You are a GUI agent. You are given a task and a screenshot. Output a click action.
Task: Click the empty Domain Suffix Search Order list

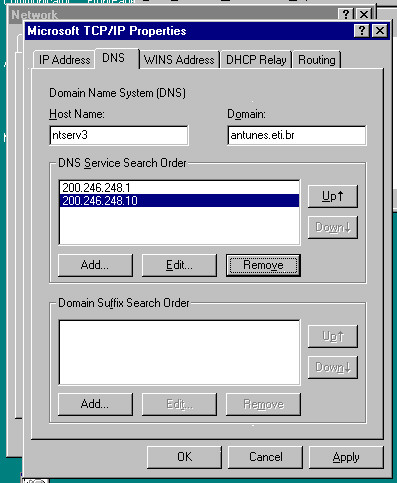click(179, 352)
